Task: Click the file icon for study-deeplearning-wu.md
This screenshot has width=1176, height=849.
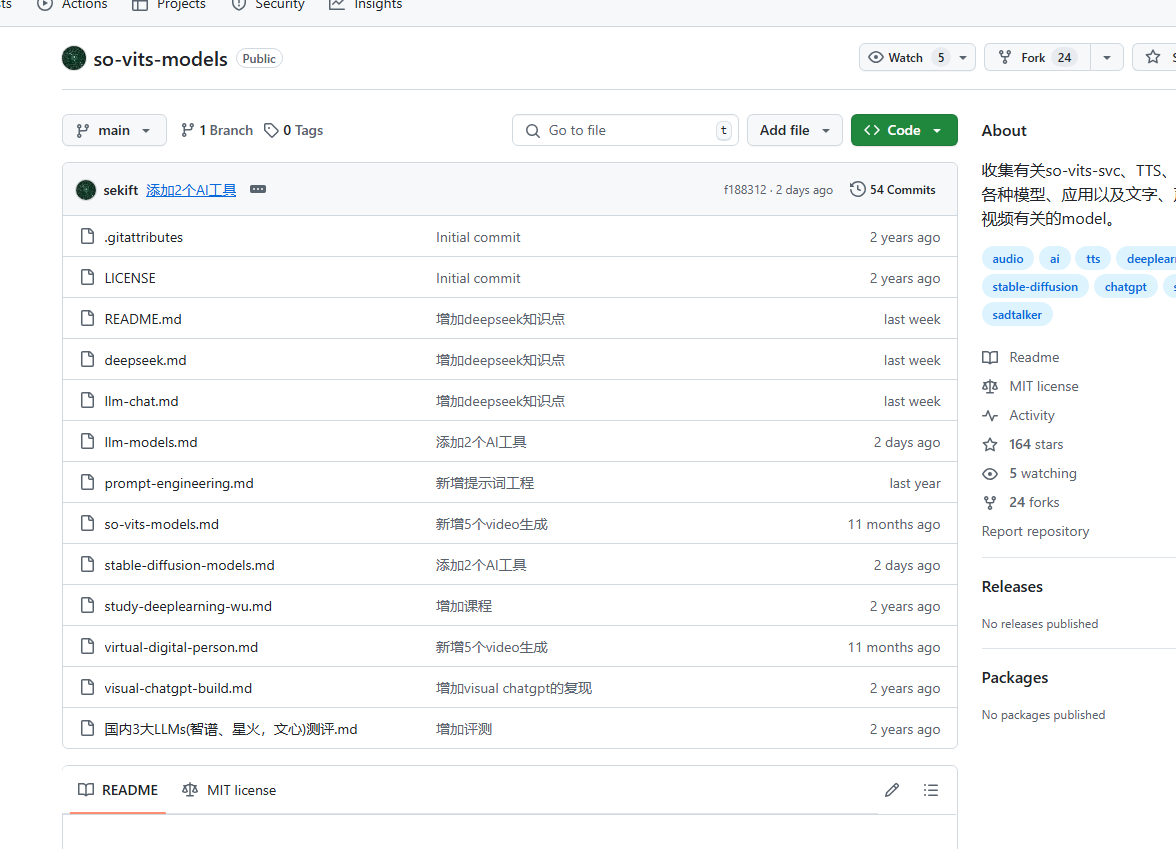Action: point(87,606)
